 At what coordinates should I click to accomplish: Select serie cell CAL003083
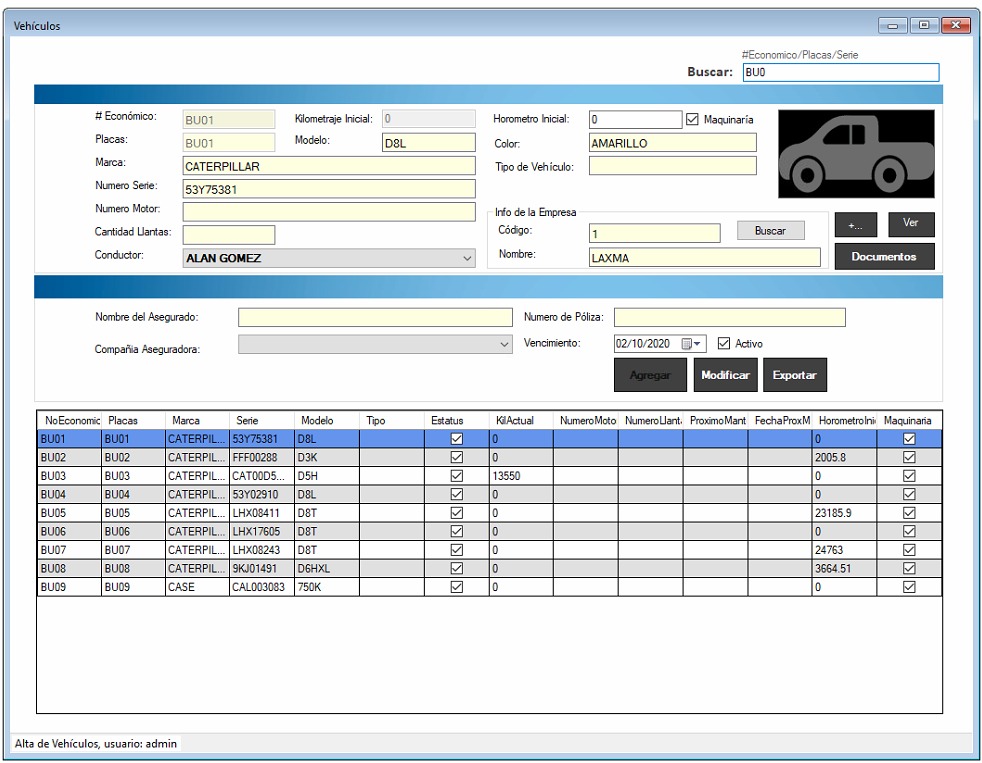262,587
